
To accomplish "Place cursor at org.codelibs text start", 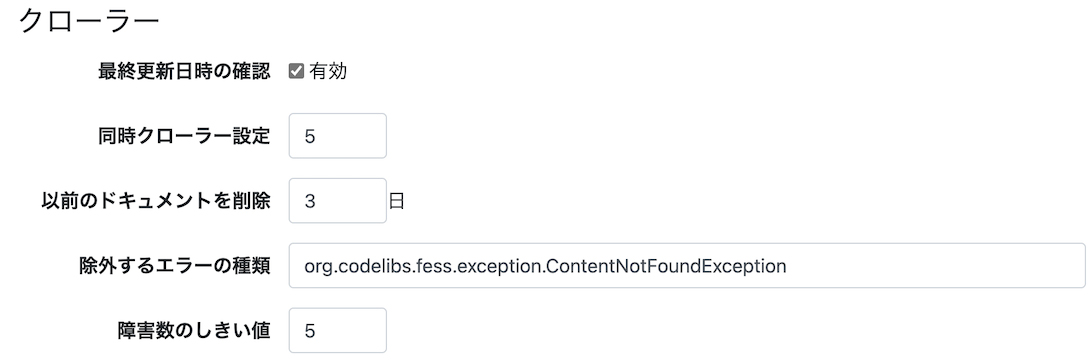I will [x=305, y=266].
